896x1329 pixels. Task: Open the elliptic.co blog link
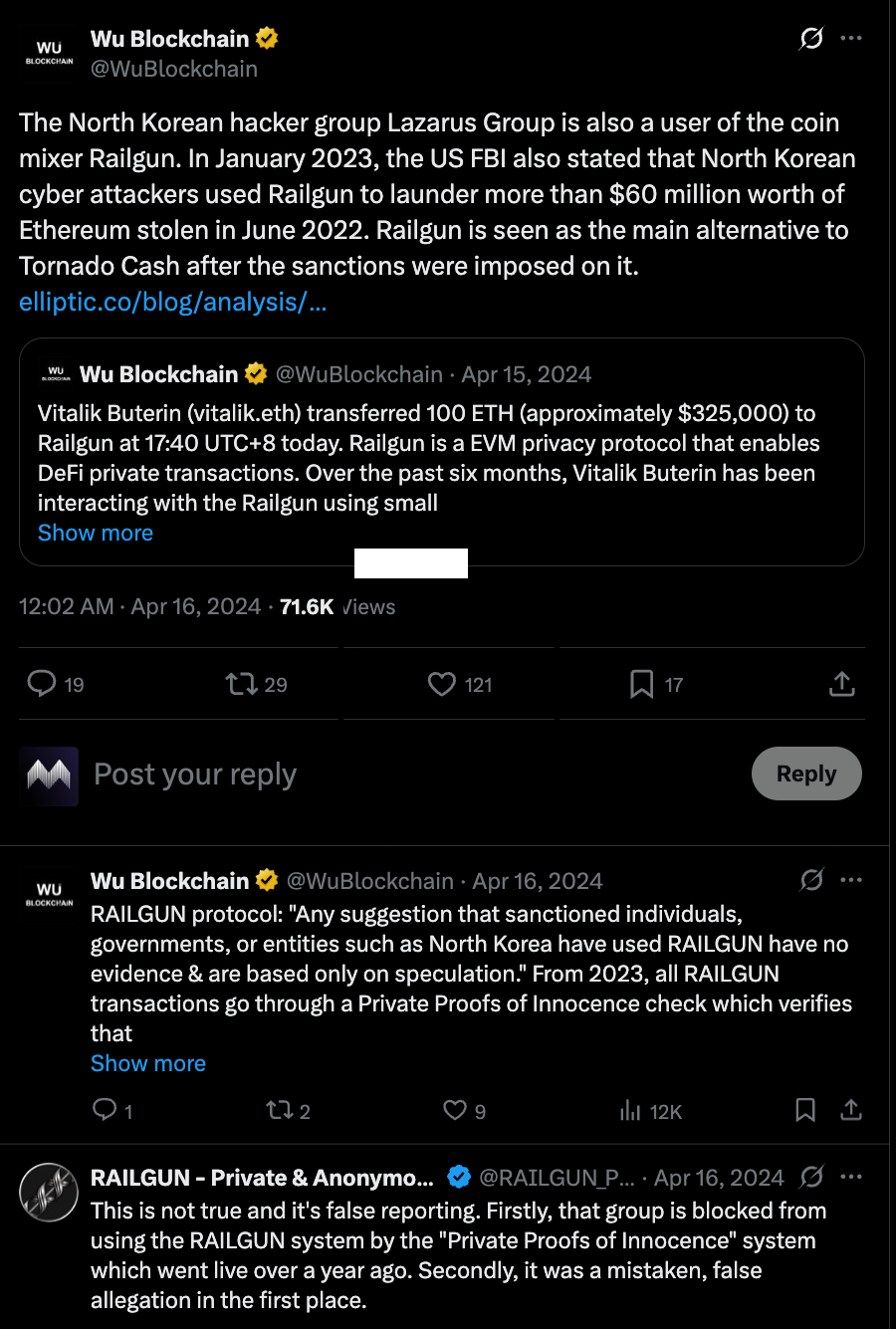(172, 302)
